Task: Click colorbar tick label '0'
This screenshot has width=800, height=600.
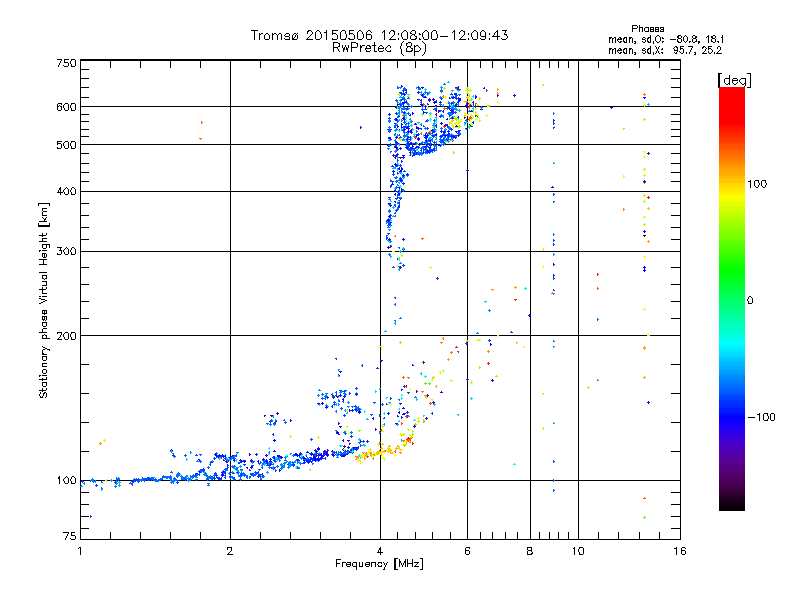Action: point(750,301)
